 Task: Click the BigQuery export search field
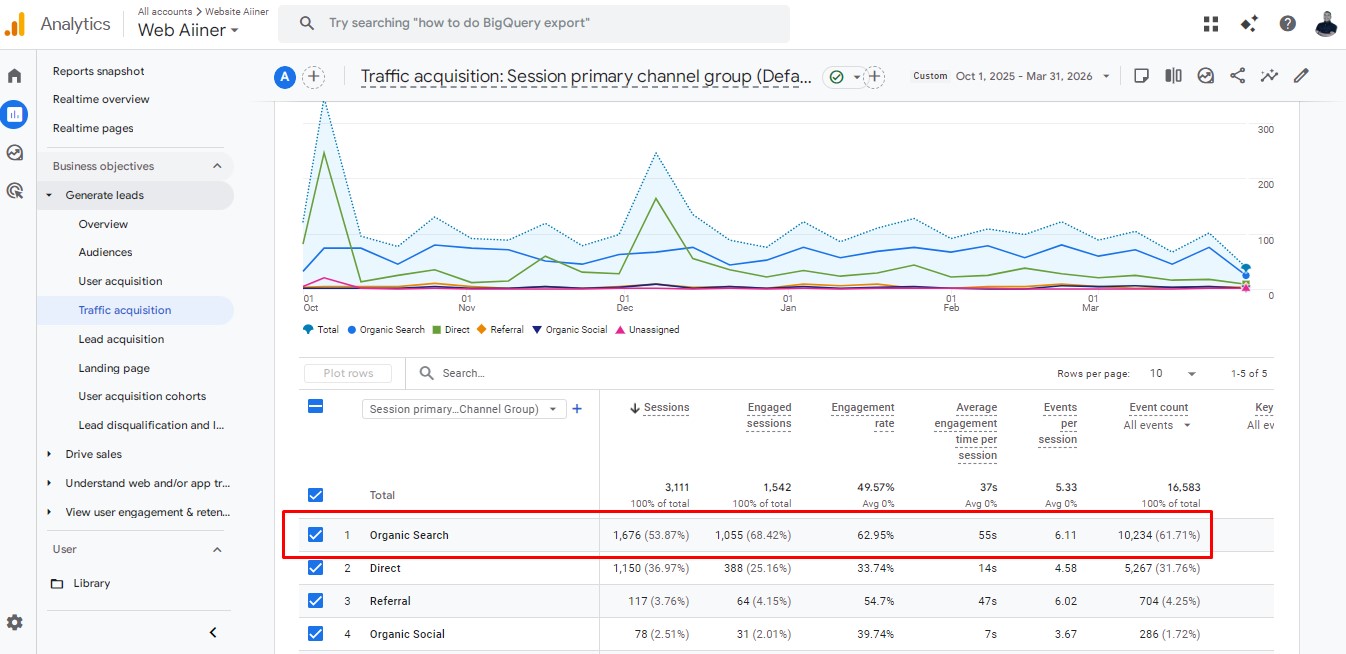click(x=533, y=23)
